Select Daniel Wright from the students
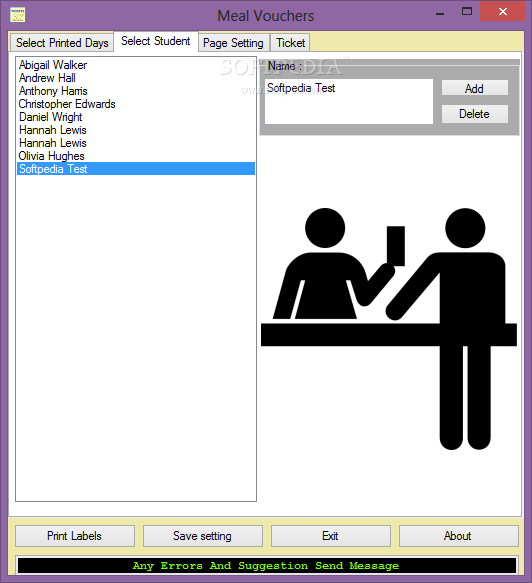The height and width of the screenshot is (583, 532). coord(136,117)
